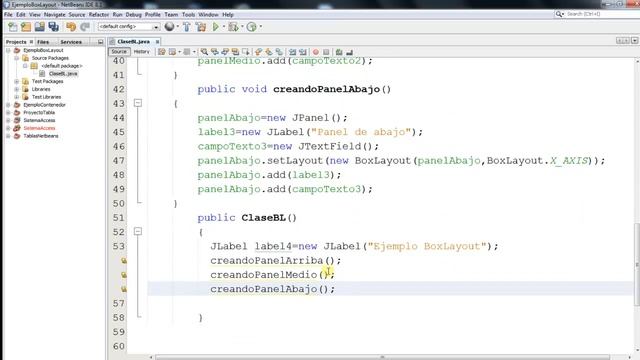Select the ClaseBL.java editor tab

tap(133, 42)
